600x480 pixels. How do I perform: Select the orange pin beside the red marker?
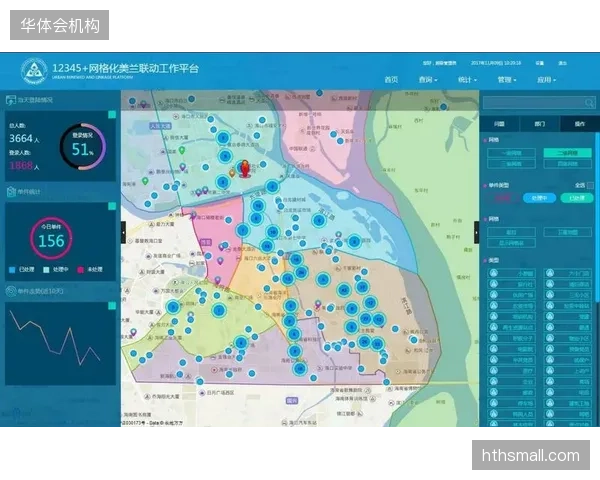tap(232, 173)
